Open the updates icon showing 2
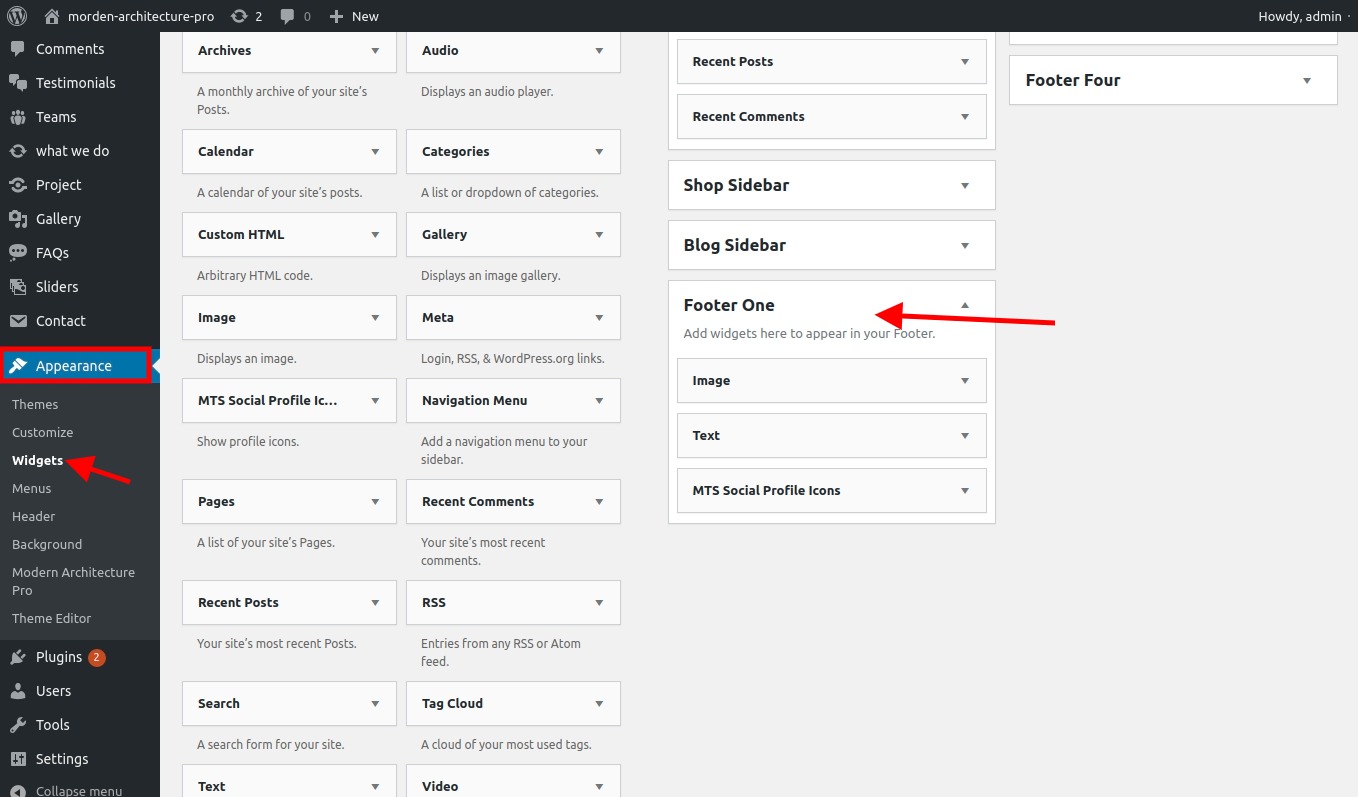Image resolution: width=1358 pixels, height=797 pixels. pyautogui.click(x=239, y=16)
